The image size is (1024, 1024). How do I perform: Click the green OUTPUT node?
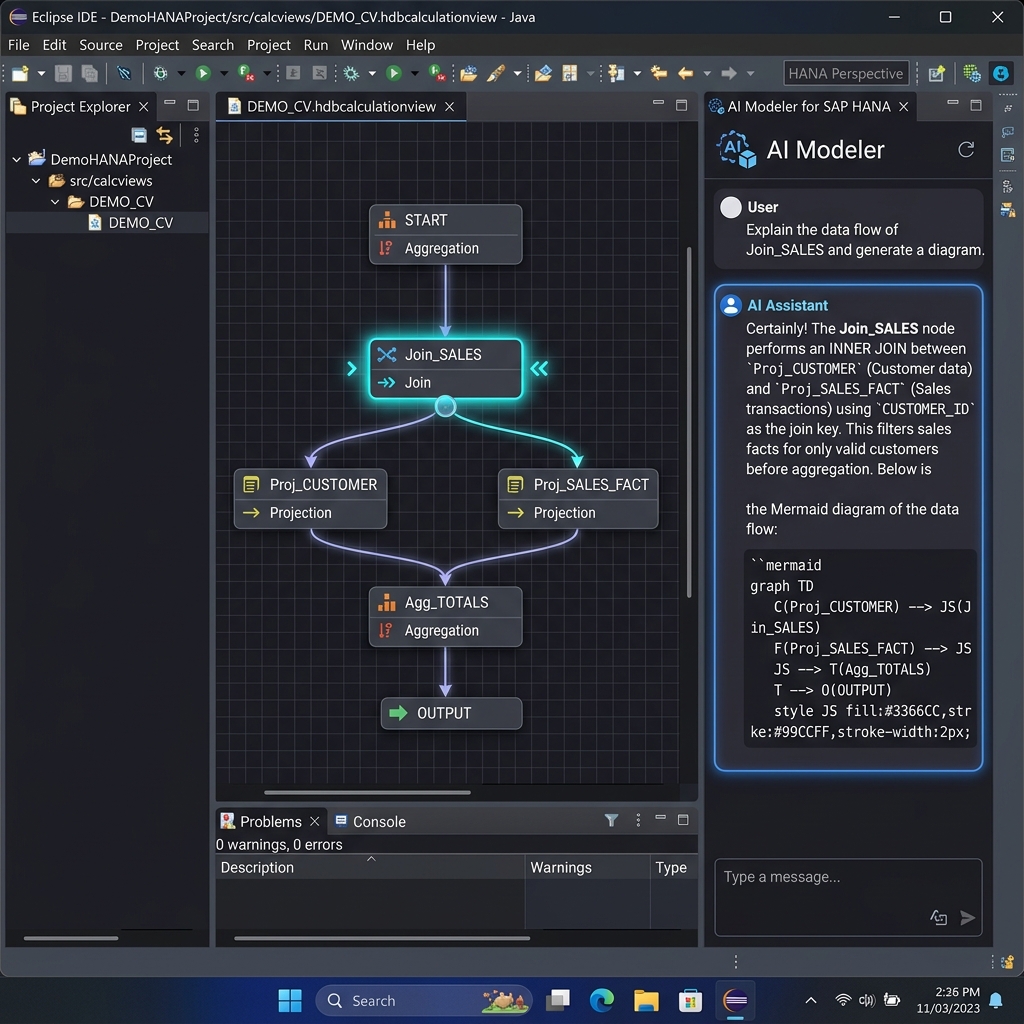[x=450, y=713]
